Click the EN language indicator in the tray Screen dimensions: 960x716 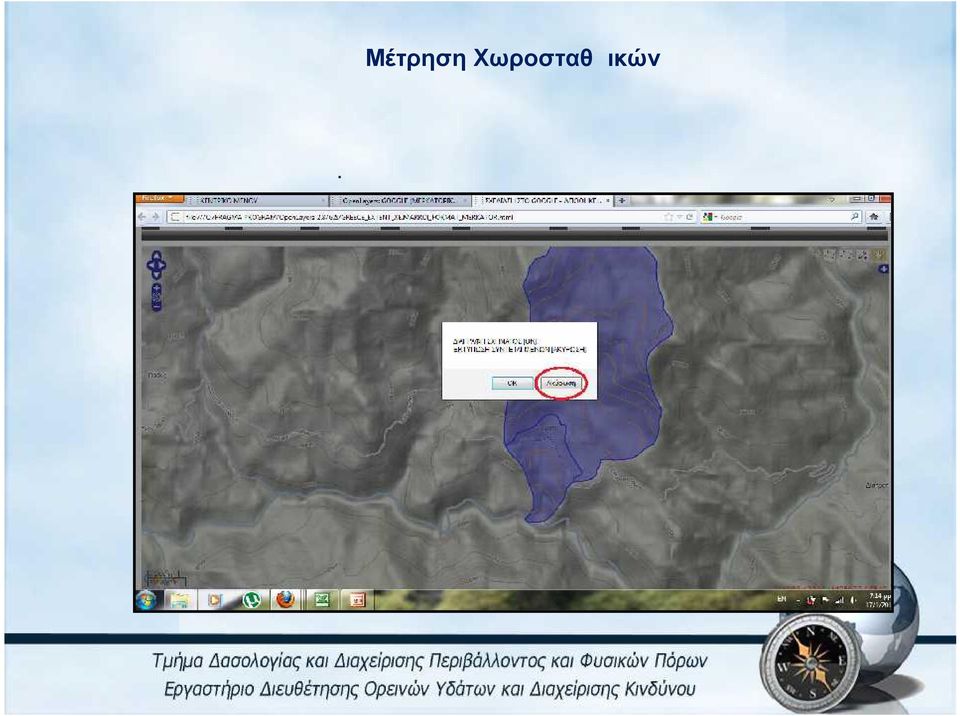coord(781,600)
